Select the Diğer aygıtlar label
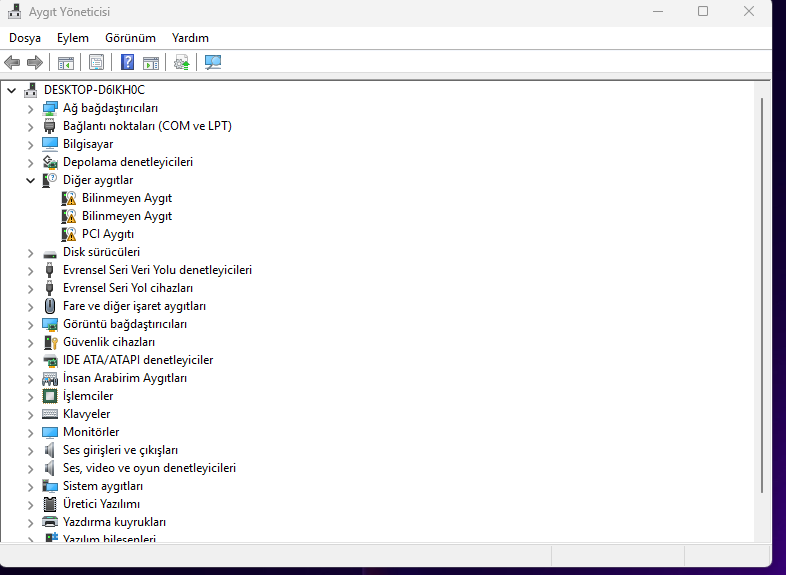This screenshot has width=786, height=575. (98, 180)
